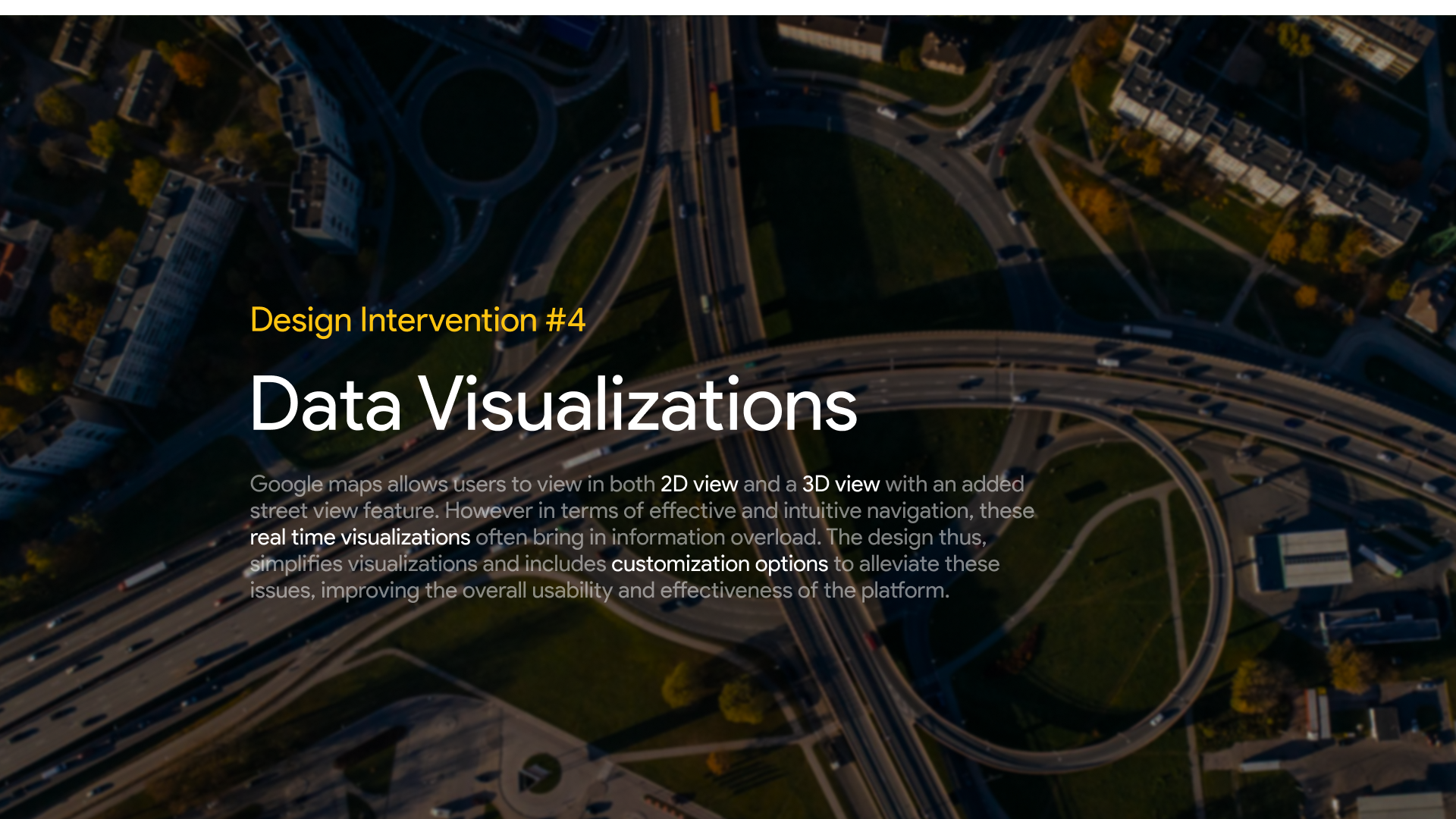The width and height of the screenshot is (1456, 819).
Task: Click the last paragraph line ending in 'platform.'
Action: pos(599,590)
